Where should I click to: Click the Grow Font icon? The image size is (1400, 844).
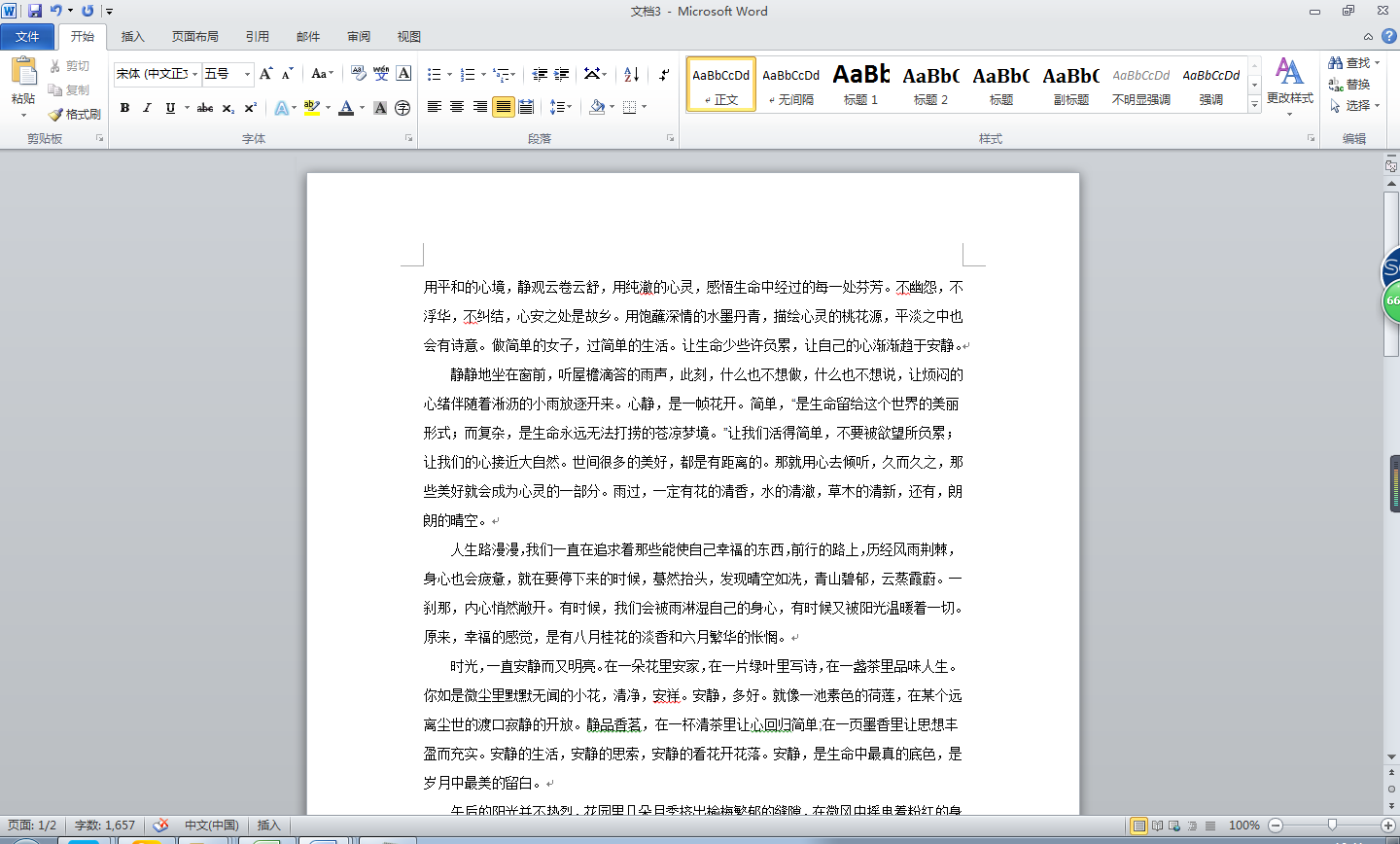click(265, 74)
